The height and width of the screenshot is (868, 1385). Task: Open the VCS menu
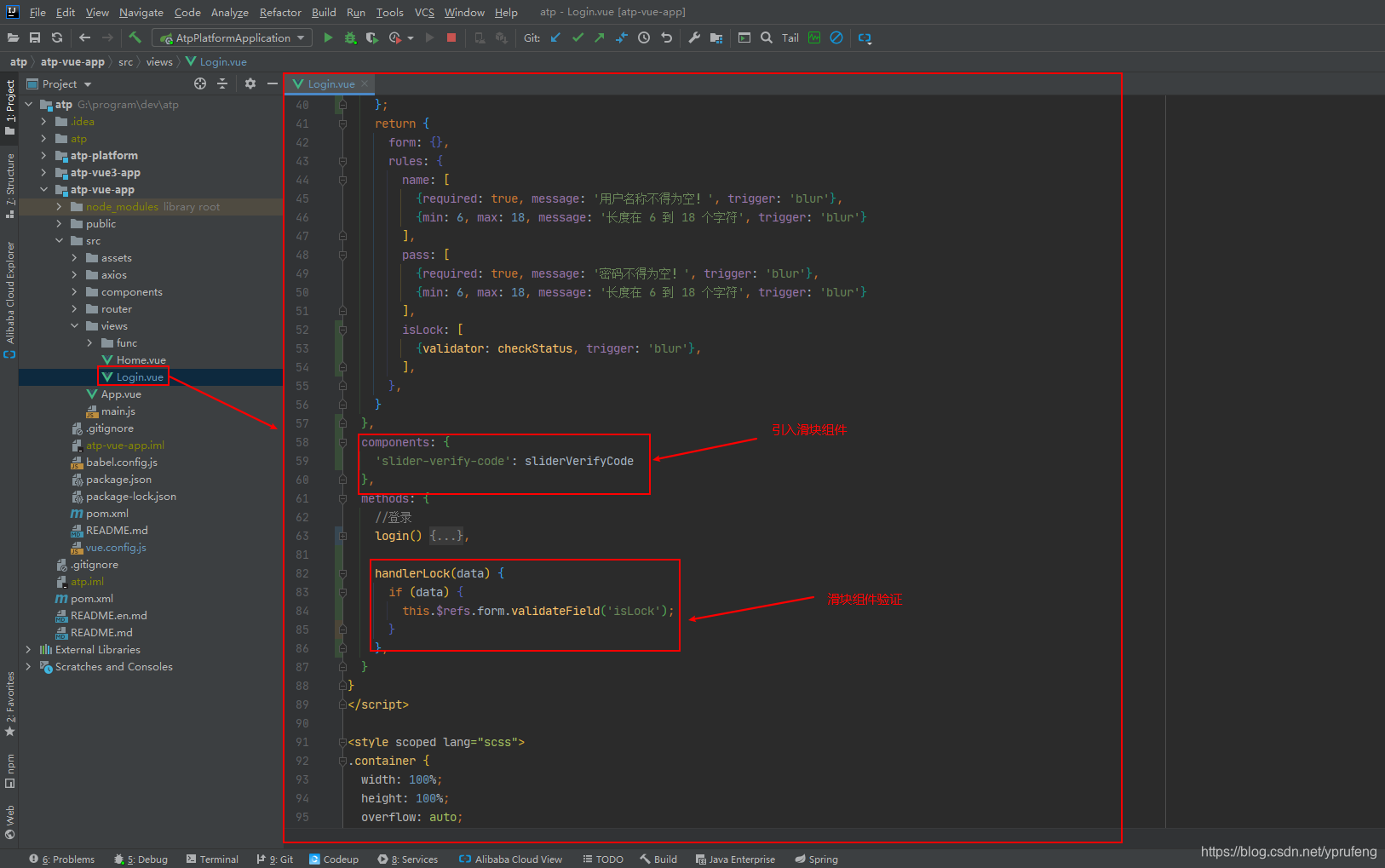pyautogui.click(x=424, y=12)
